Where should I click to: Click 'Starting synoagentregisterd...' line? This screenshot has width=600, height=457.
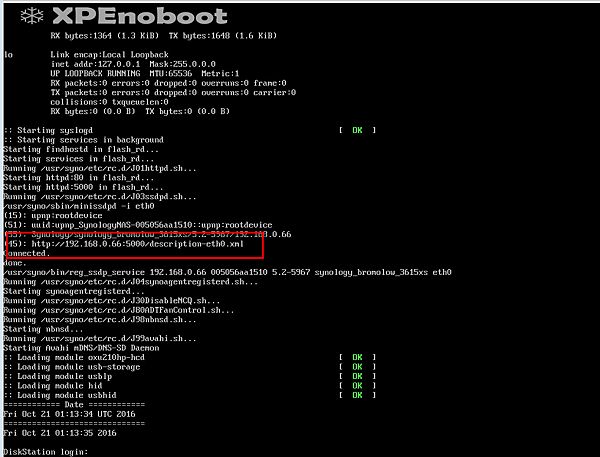74,291
